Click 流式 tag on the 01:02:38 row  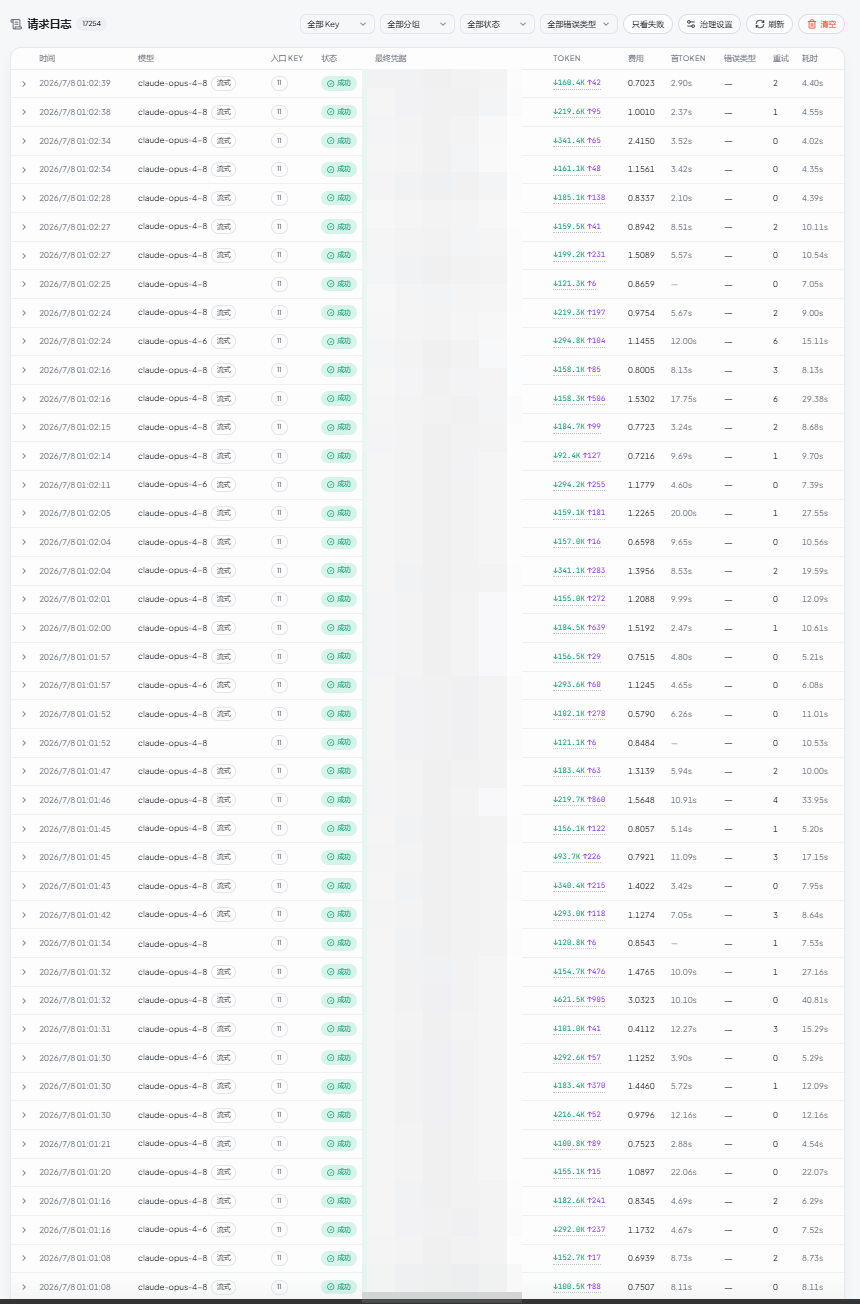coord(224,112)
